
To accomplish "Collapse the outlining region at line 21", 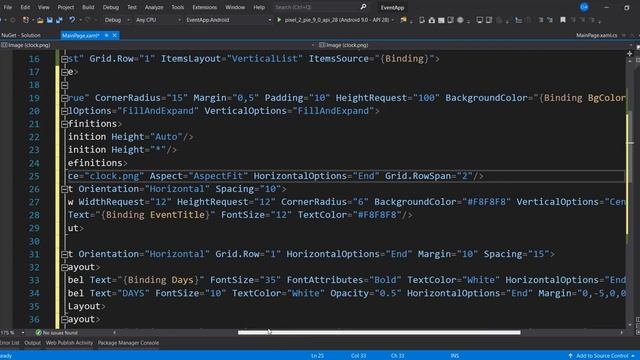I will pos(64,124).
